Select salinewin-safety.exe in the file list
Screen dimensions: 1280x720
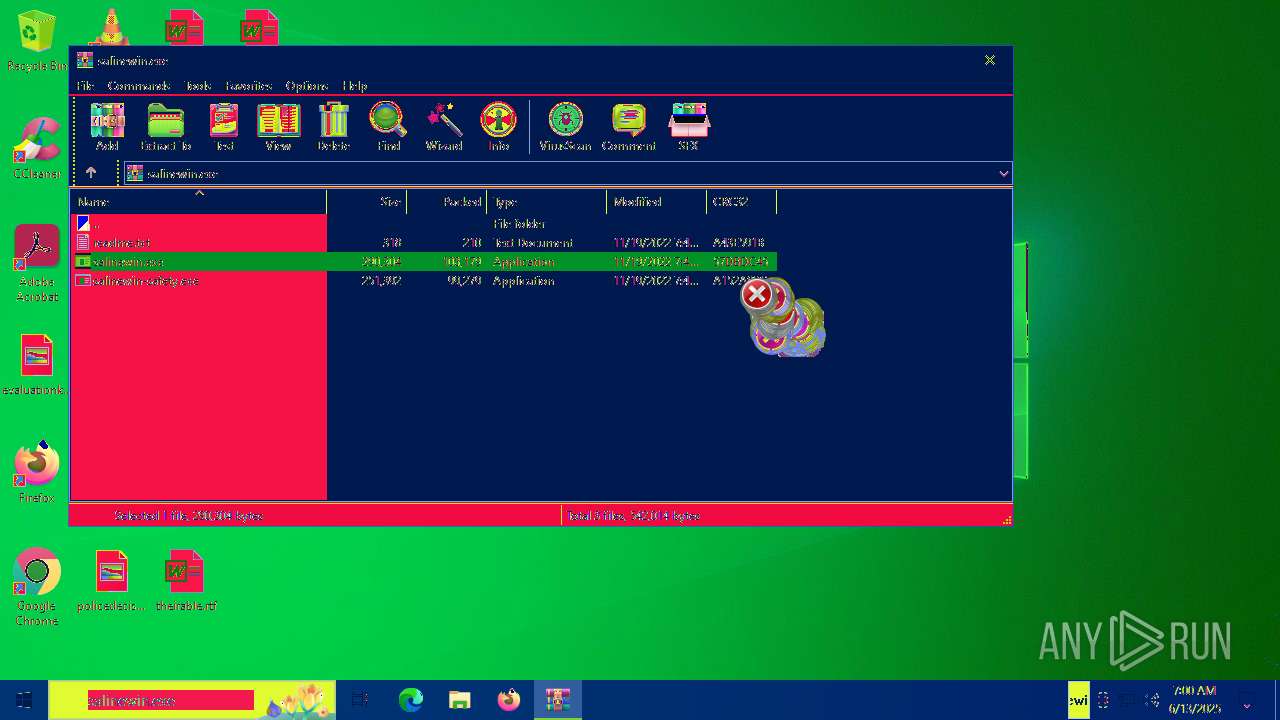(424, 281)
